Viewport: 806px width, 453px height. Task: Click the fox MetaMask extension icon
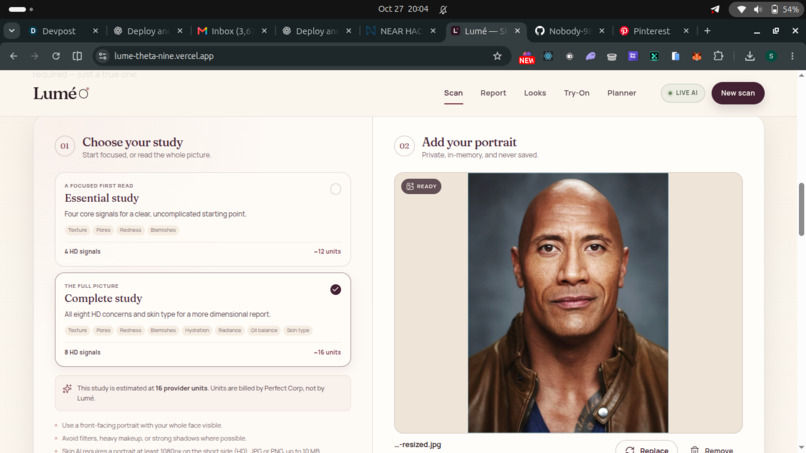(697, 56)
